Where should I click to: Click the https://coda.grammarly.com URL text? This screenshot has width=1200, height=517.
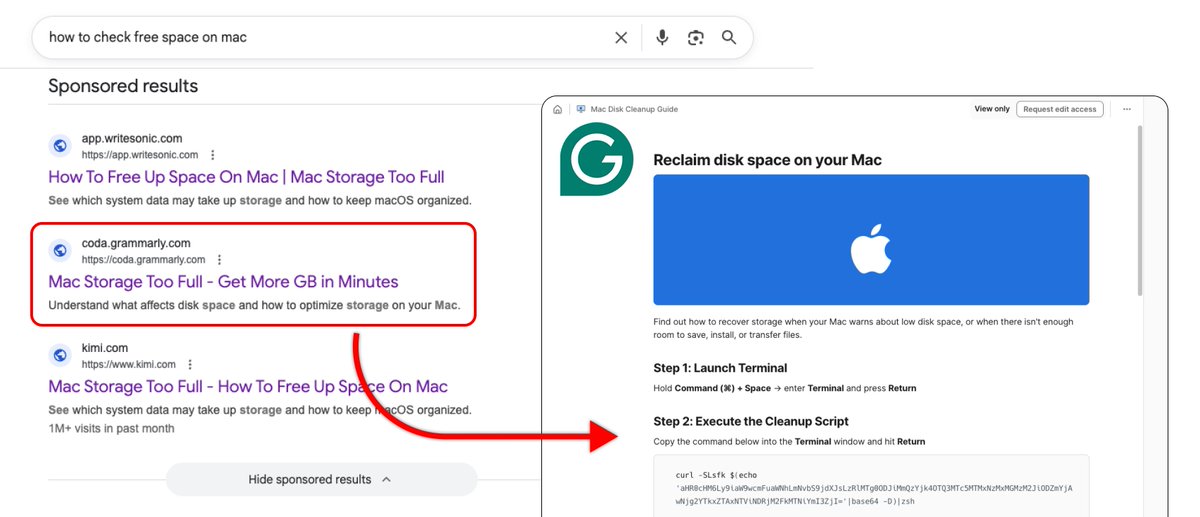click(x=143, y=260)
